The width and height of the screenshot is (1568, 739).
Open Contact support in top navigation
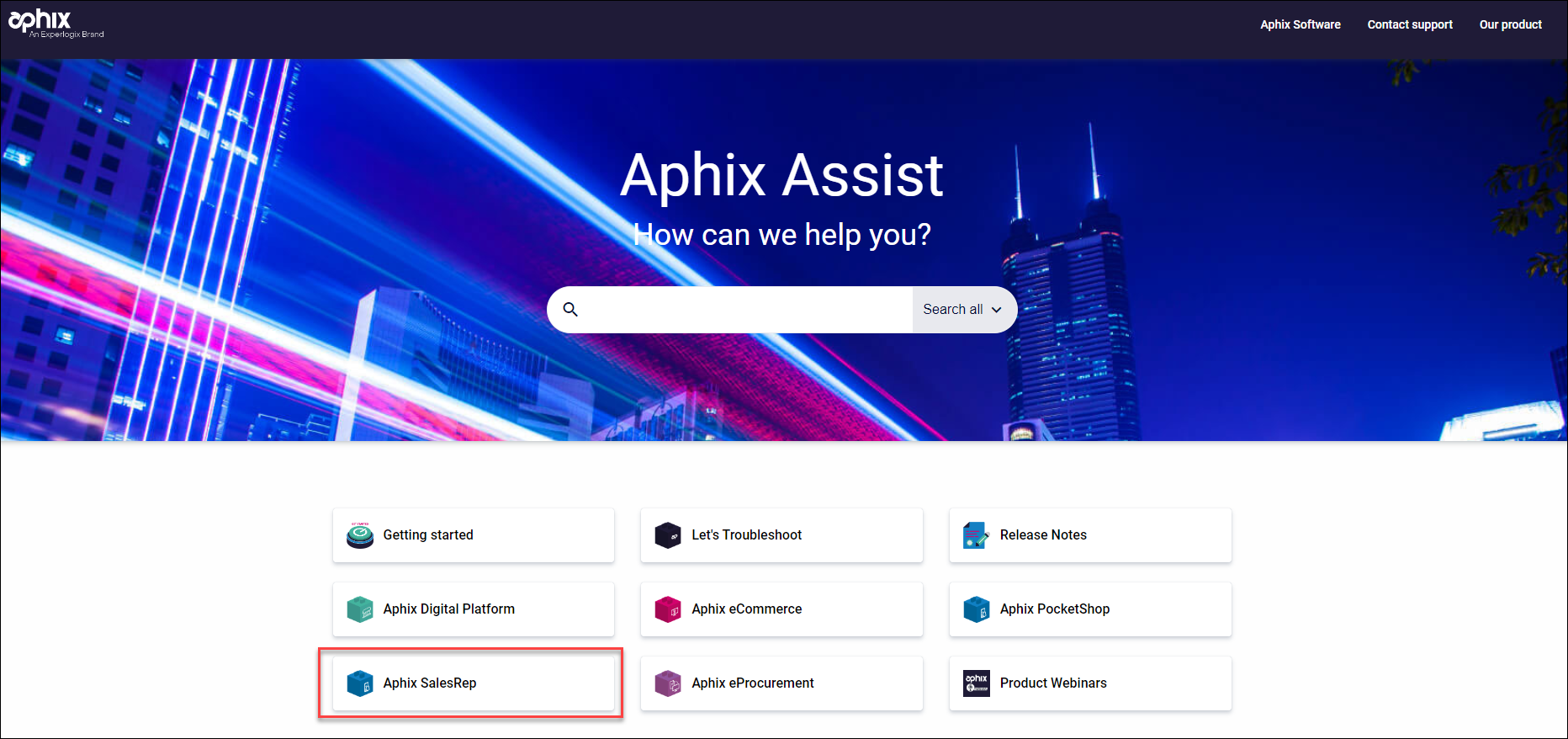[1410, 24]
